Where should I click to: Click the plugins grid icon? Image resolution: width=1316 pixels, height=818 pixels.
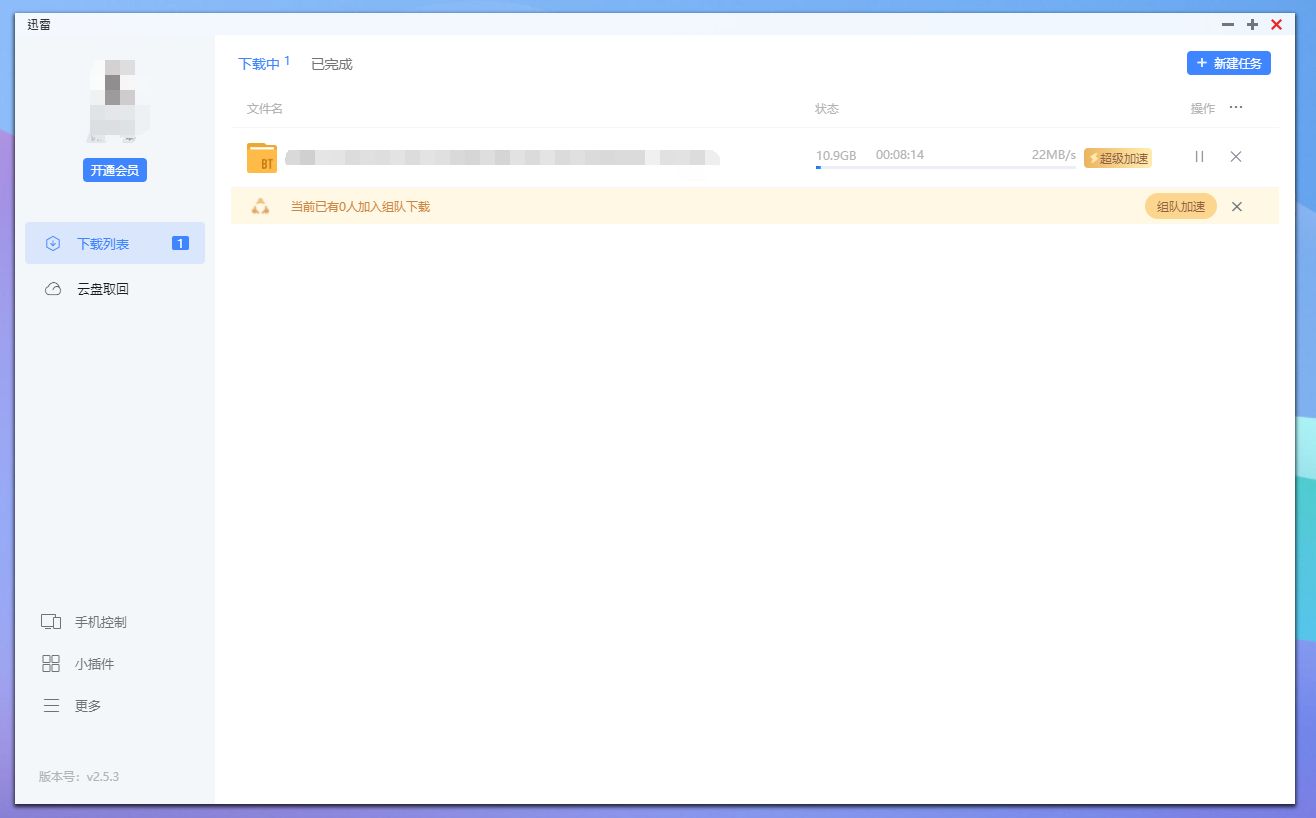click(x=51, y=664)
